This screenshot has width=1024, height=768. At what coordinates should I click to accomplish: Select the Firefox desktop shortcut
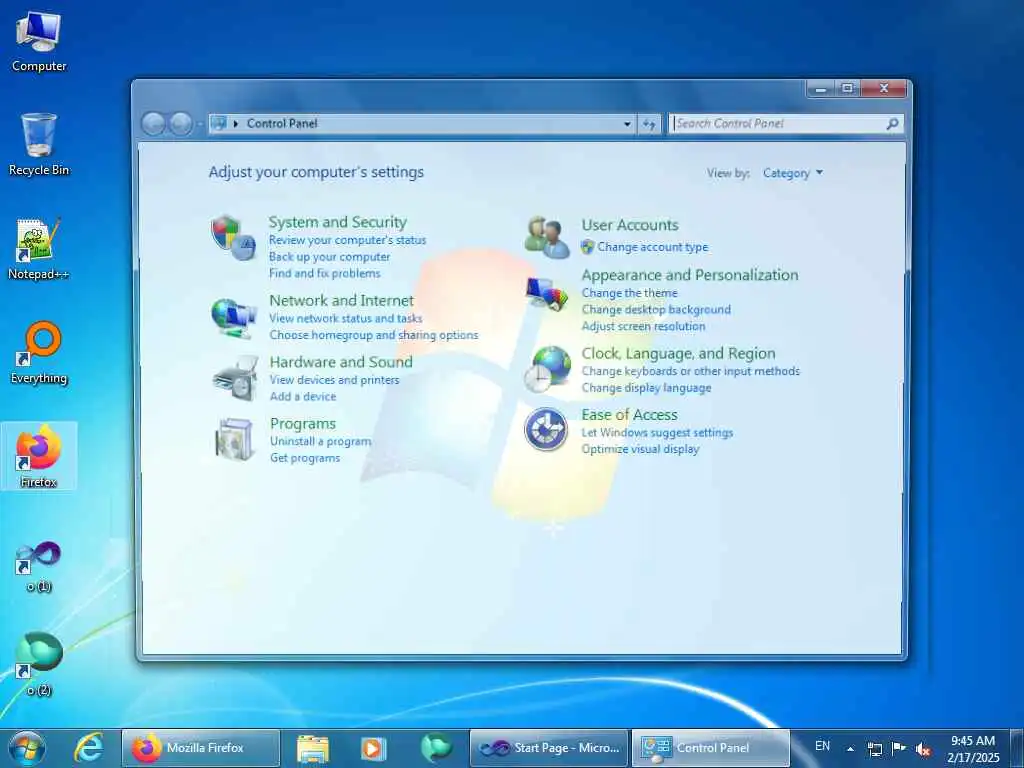click(39, 456)
